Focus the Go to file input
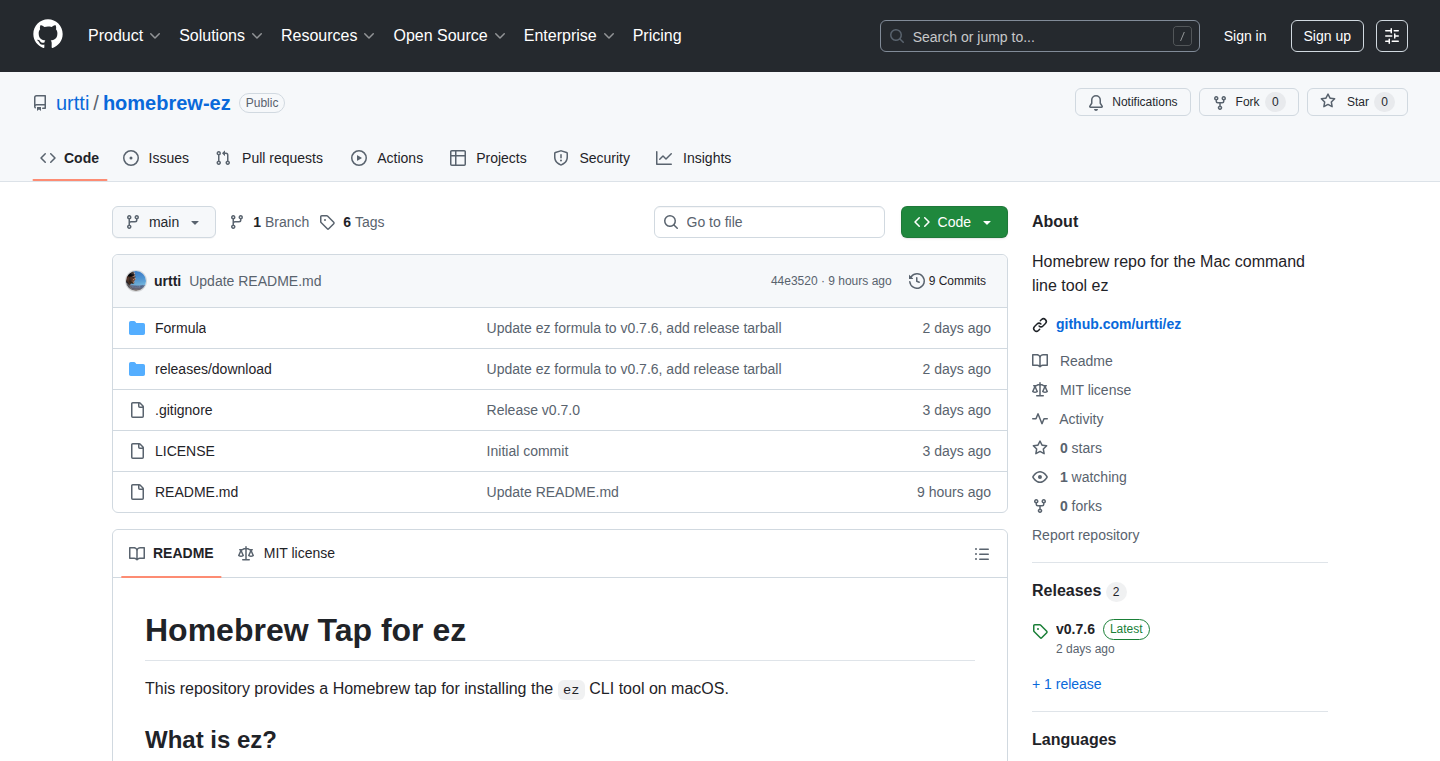 (769, 222)
